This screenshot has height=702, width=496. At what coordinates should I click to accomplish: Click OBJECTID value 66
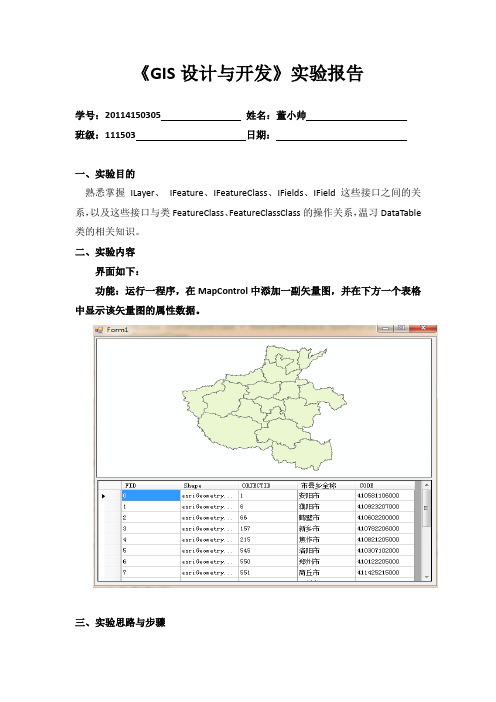[268, 518]
